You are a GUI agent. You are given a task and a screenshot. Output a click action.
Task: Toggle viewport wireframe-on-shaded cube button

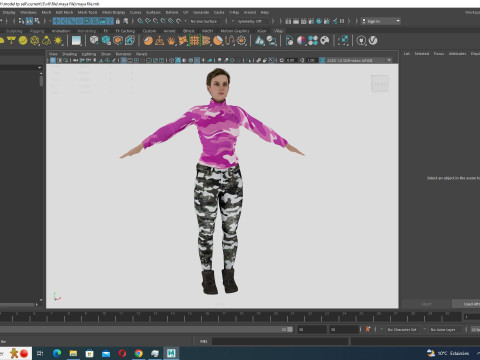(x=191, y=60)
